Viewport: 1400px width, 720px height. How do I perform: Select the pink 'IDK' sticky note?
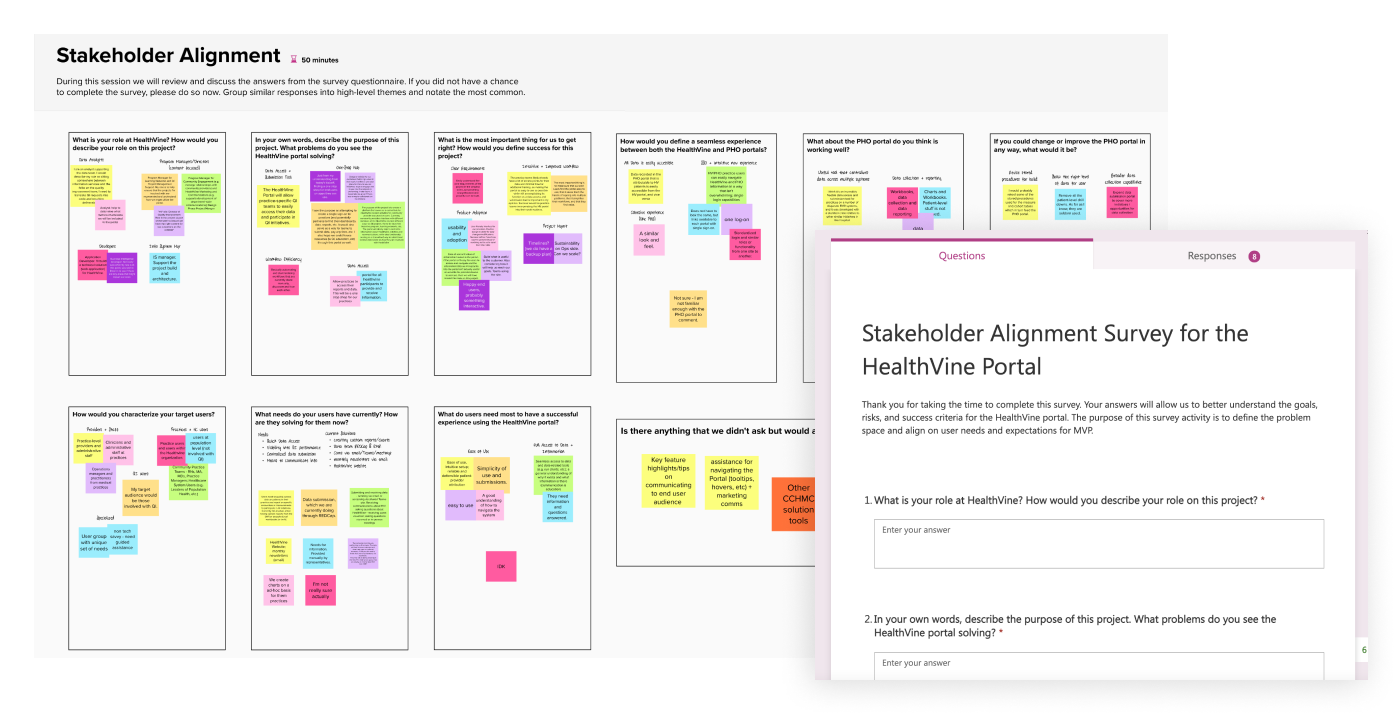pos(501,566)
